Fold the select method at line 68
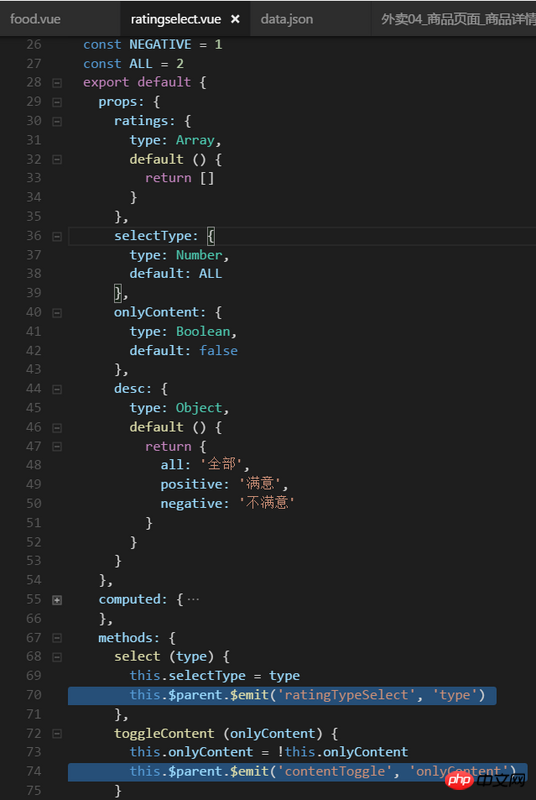This screenshot has height=800, width=536. point(57,657)
